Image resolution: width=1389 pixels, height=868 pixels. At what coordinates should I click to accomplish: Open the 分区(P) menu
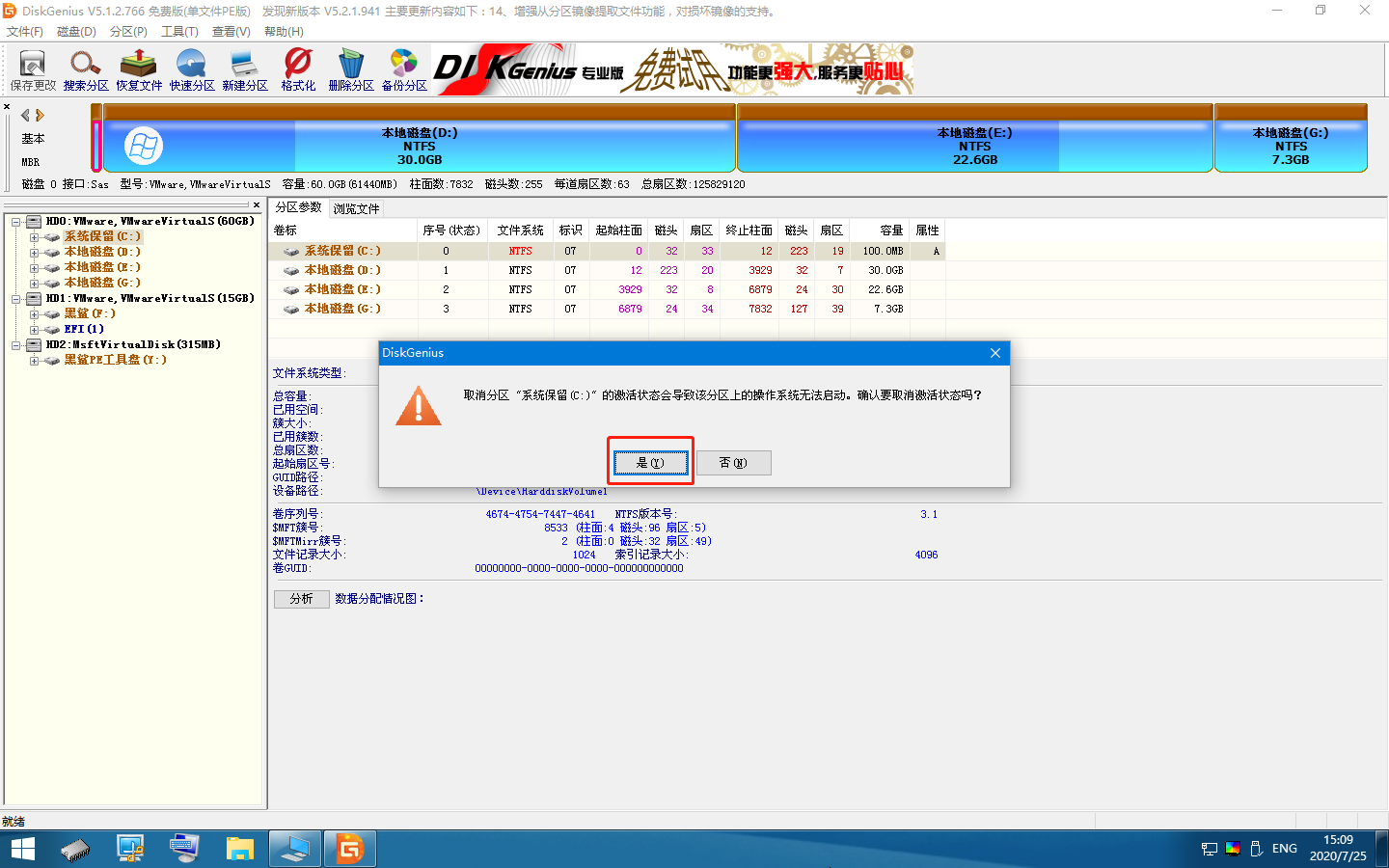128,32
